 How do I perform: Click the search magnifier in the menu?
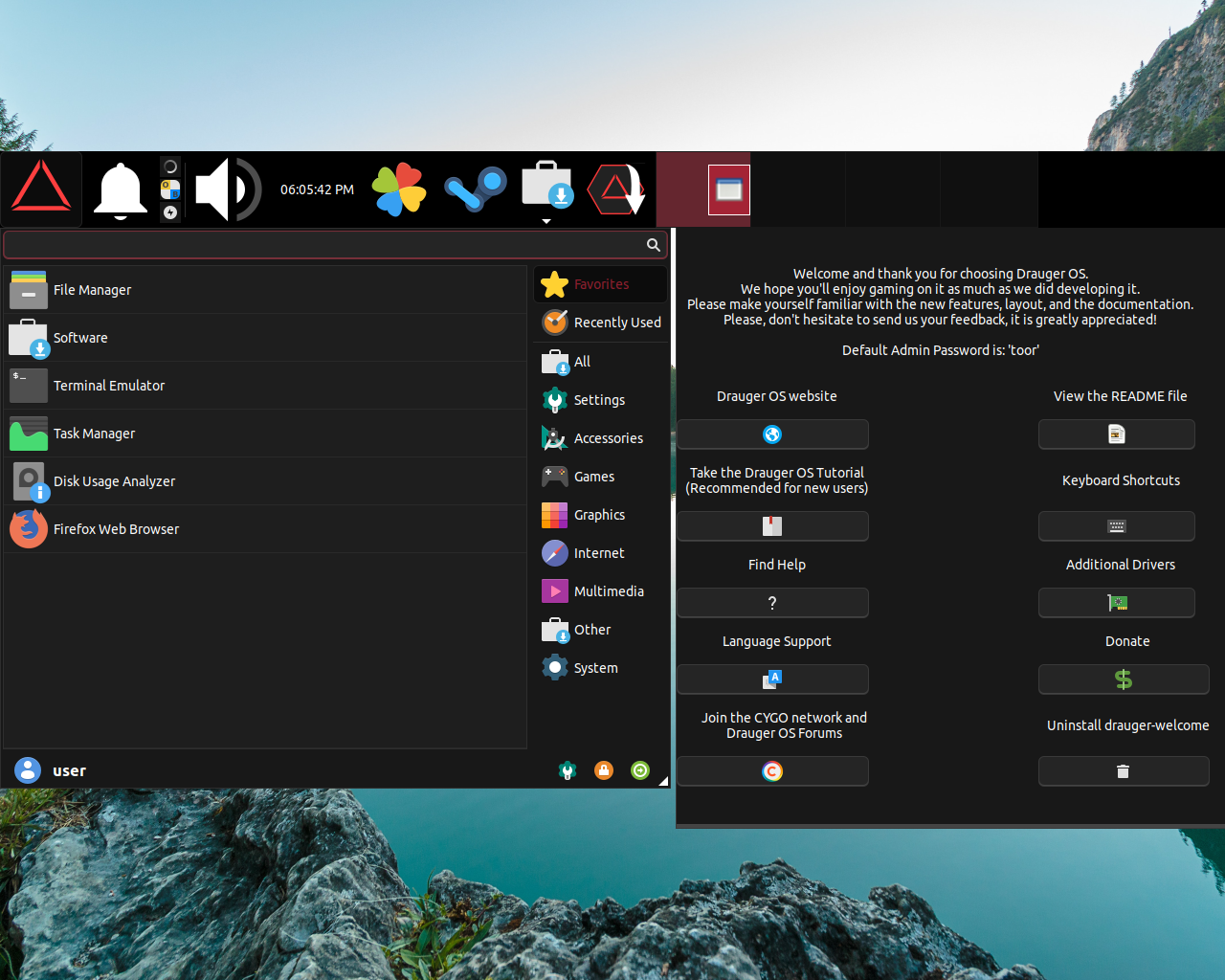pyautogui.click(x=654, y=245)
